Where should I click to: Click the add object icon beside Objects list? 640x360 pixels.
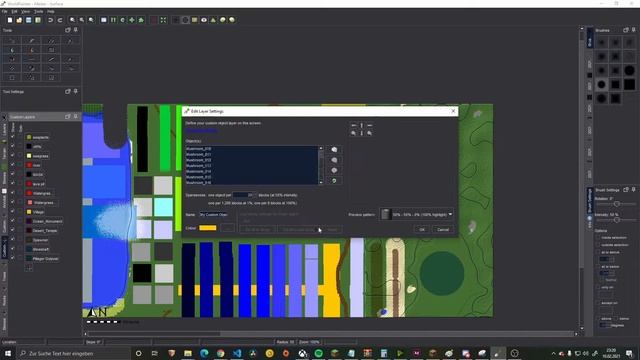pyautogui.click(x=334, y=150)
